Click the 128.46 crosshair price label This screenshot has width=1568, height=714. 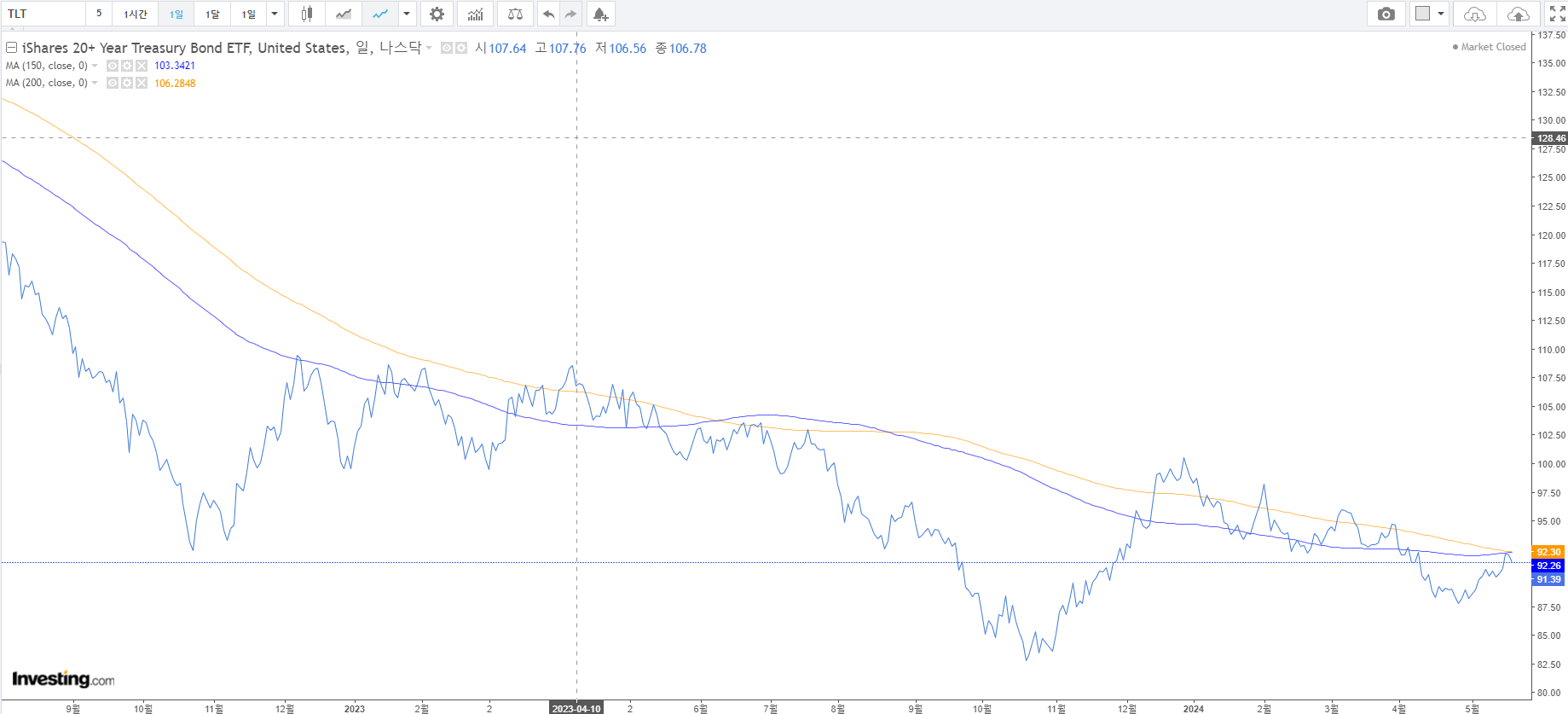point(1551,138)
